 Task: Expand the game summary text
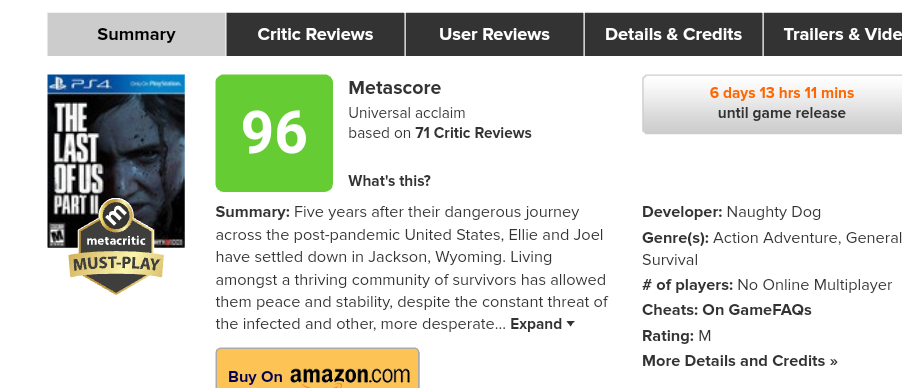click(542, 324)
